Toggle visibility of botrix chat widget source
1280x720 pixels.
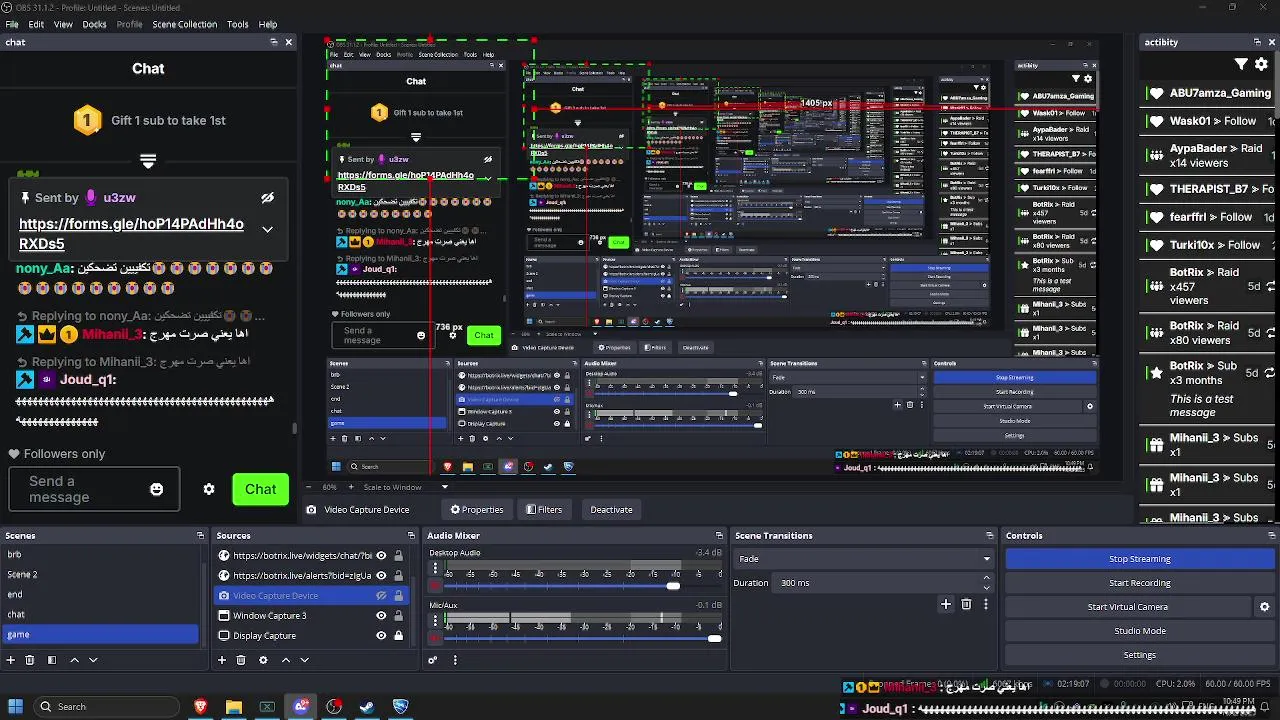pyautogui.click(x=381, y=556)
